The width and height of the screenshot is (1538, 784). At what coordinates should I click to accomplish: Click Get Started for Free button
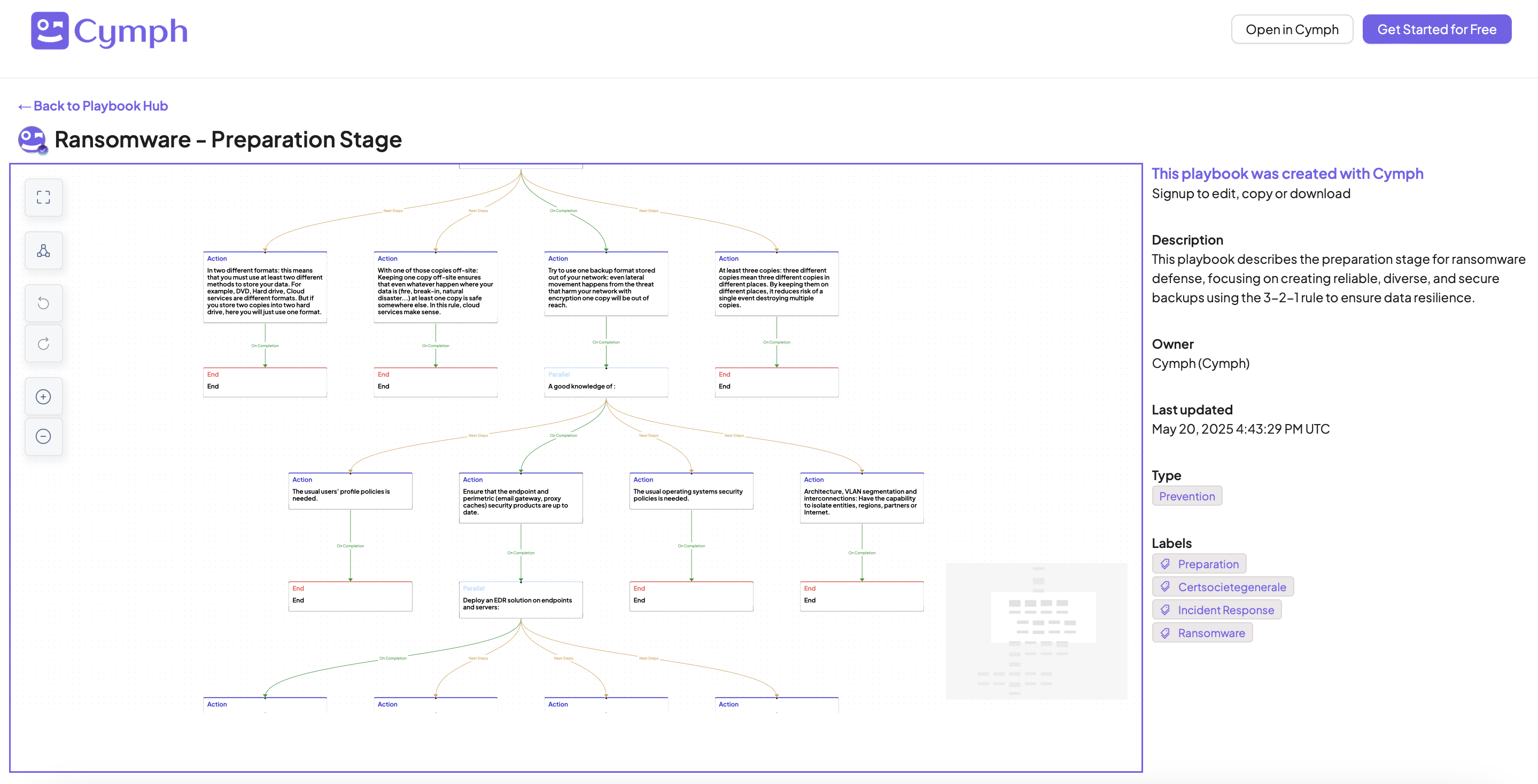1436,29
